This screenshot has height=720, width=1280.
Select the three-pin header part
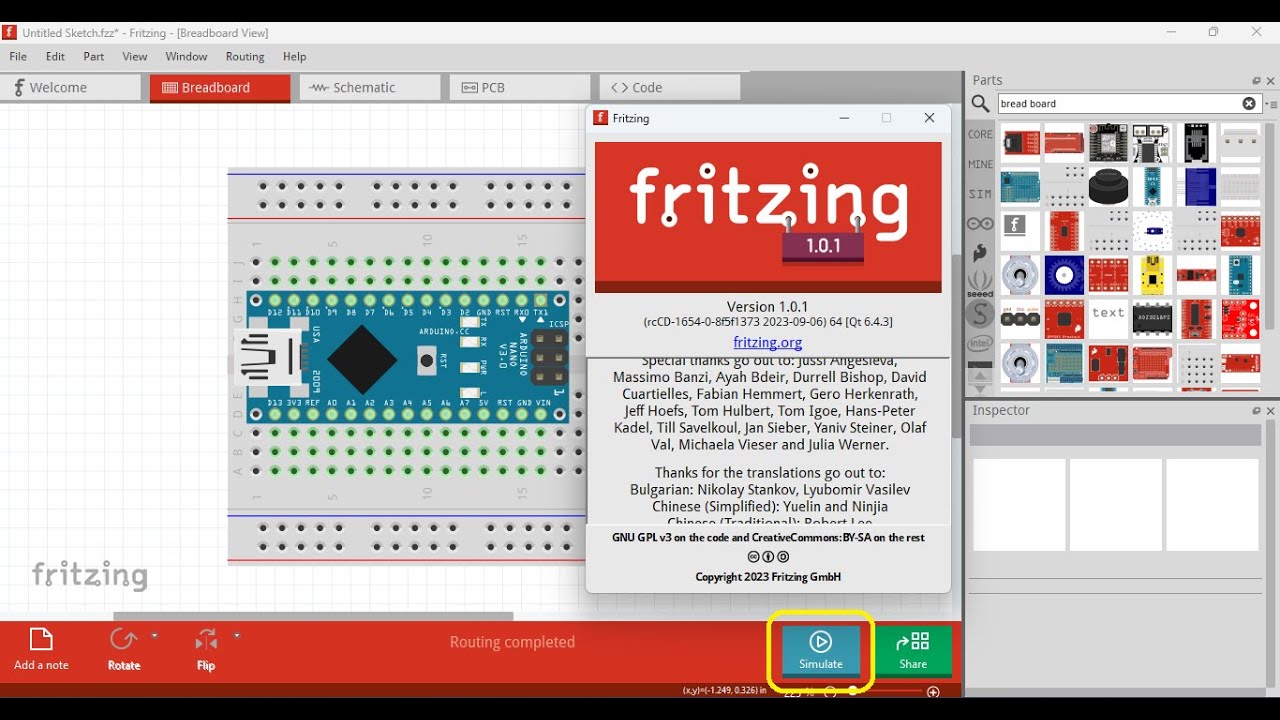1020,319
